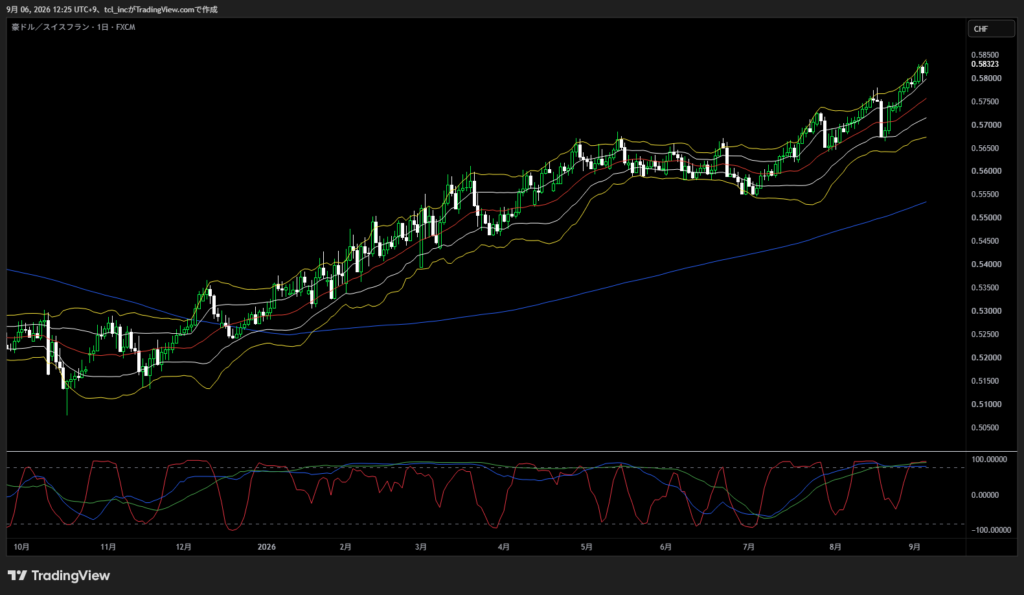Select the 9月 time axis label

[914, 547]
